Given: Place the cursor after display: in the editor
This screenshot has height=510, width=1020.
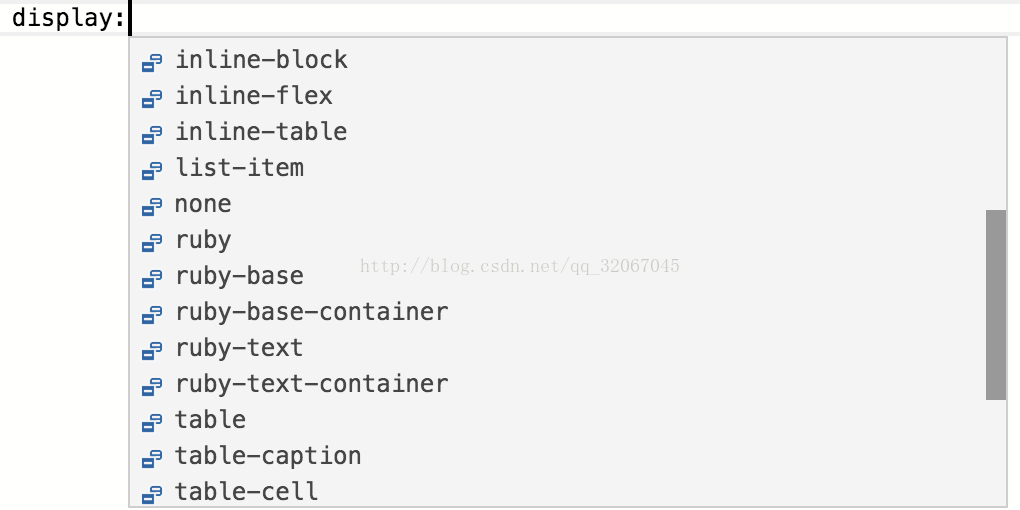Looking at the screenshot, I should coord(131,18).
